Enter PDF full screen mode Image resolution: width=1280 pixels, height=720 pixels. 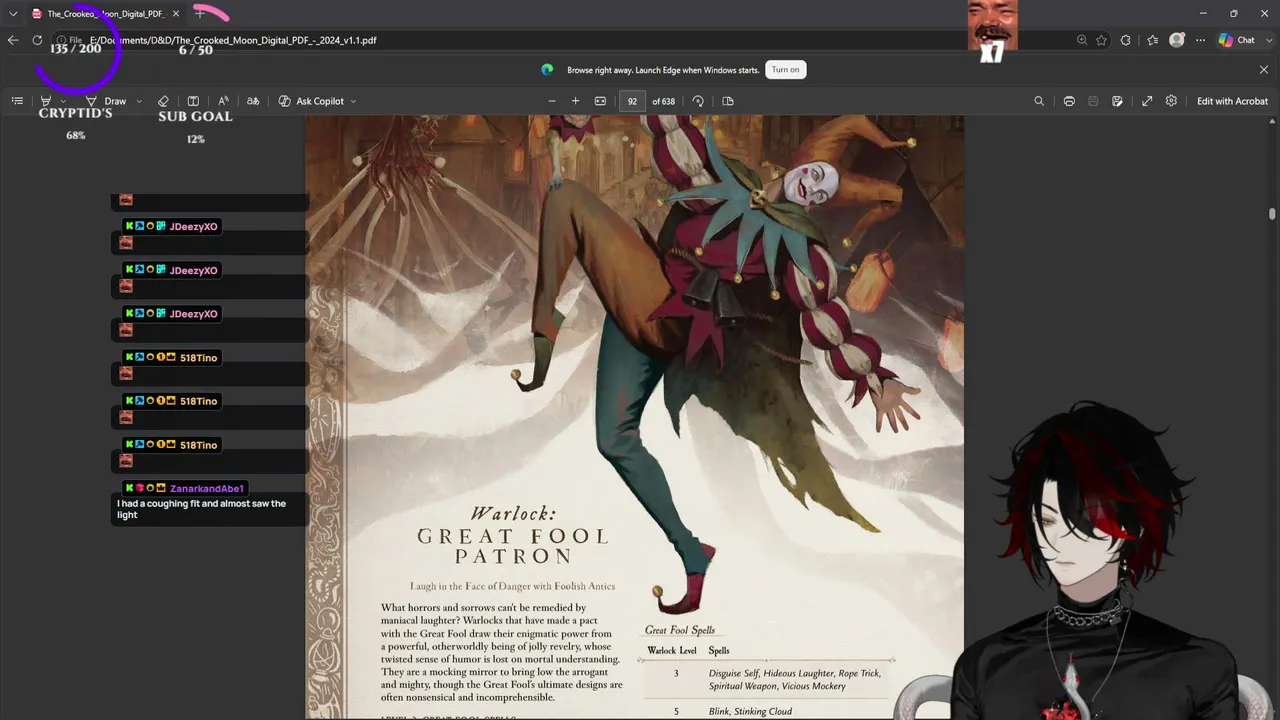click(1147, 101)
